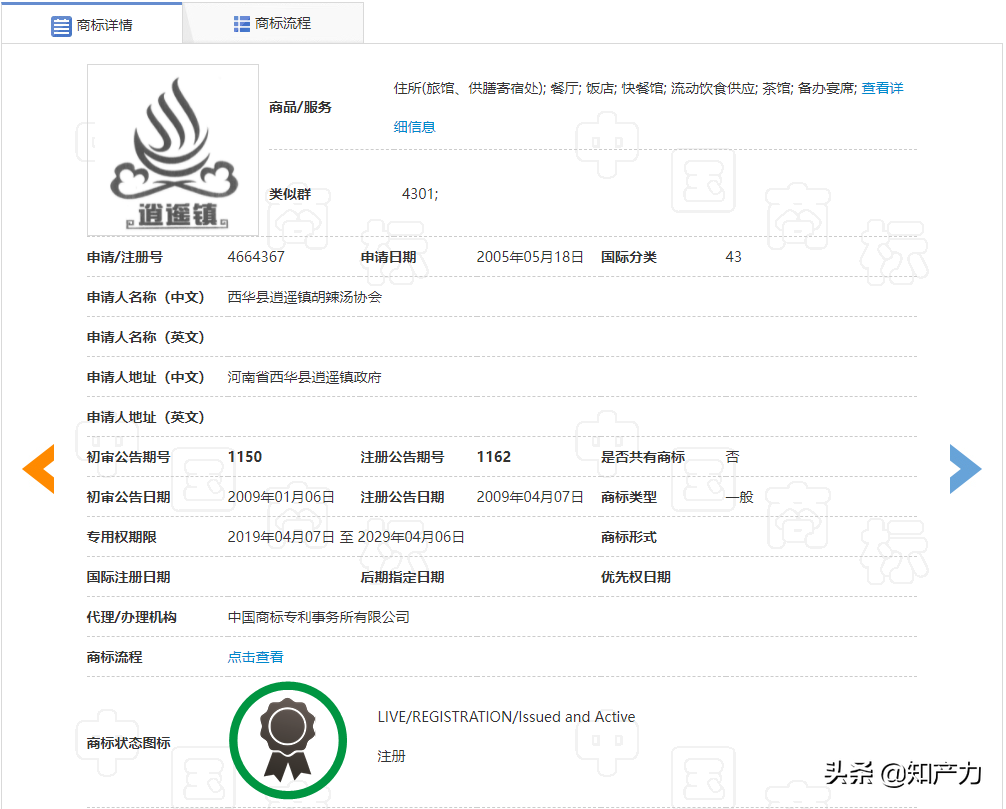Select the 注册 status text
Viewport: 1006px width, 809px height.
tap(391, 756)
